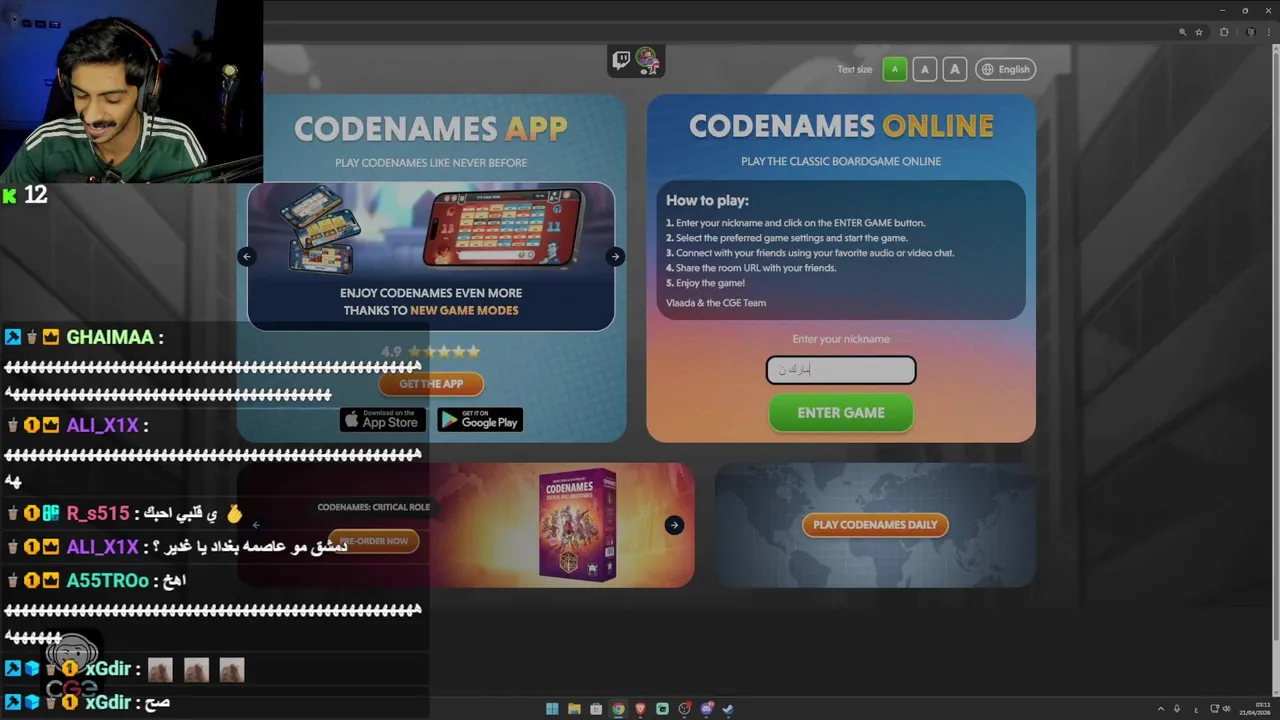
Task: Click the Codenames Critical Role box image
Action: [x=577, y=524]
